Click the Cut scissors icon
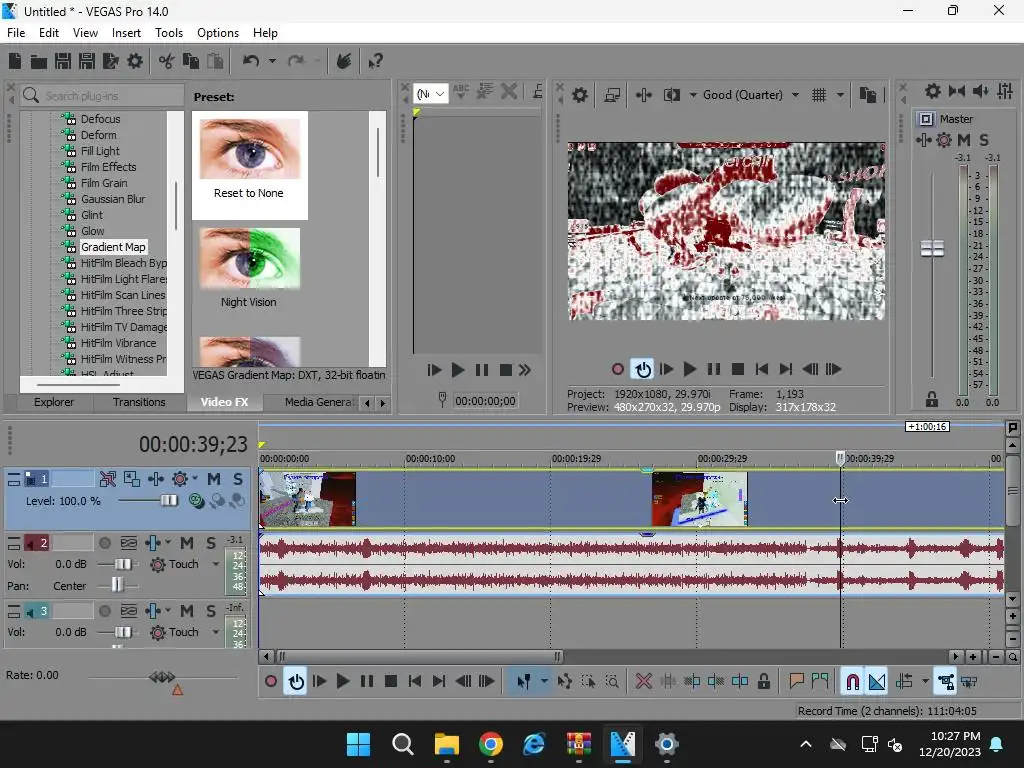The height and width of the screenshot is (768, 1024). pos(167,61)
